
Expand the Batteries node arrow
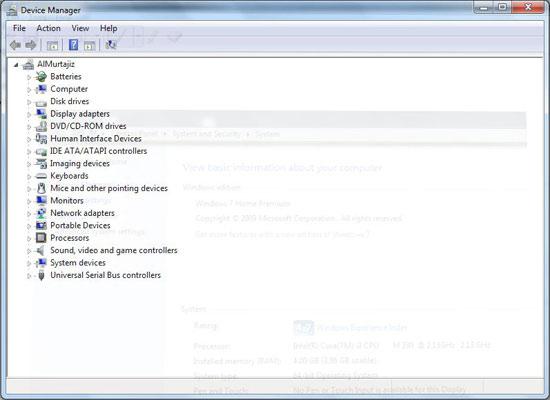[29, 77]
